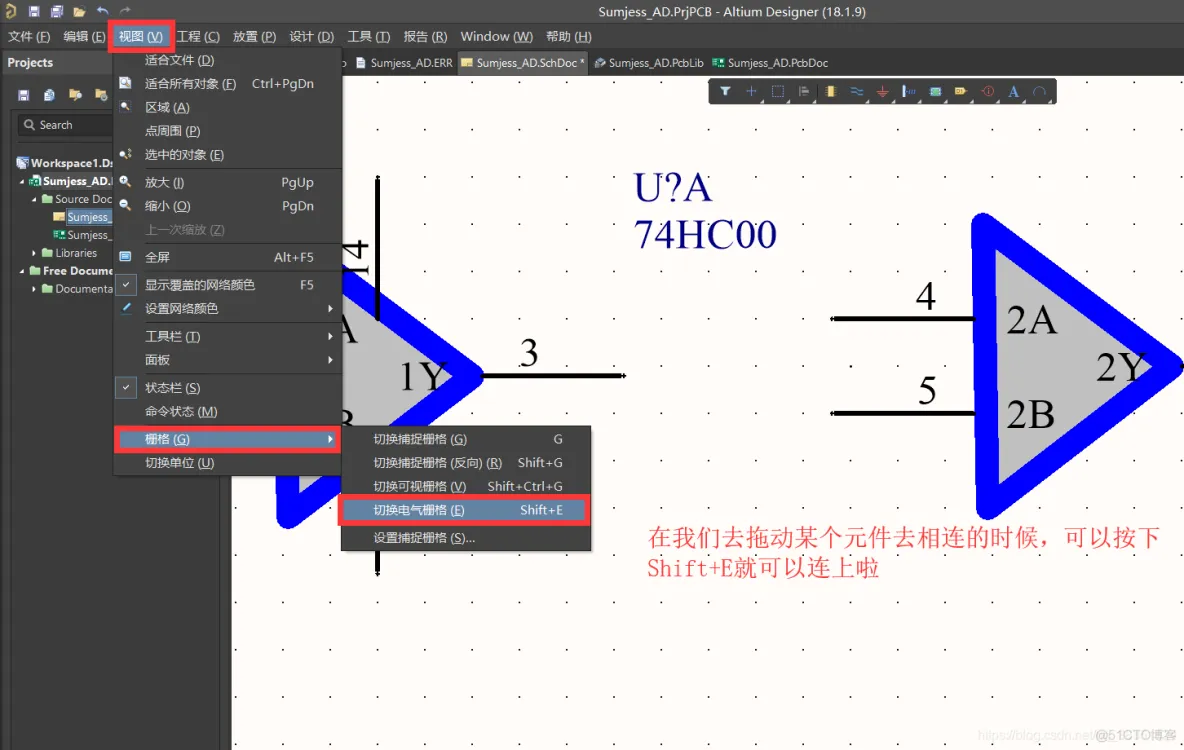Viewport: 1184px width, 750px height.
Task: Select the place part component tool
Action: [831, 91]
